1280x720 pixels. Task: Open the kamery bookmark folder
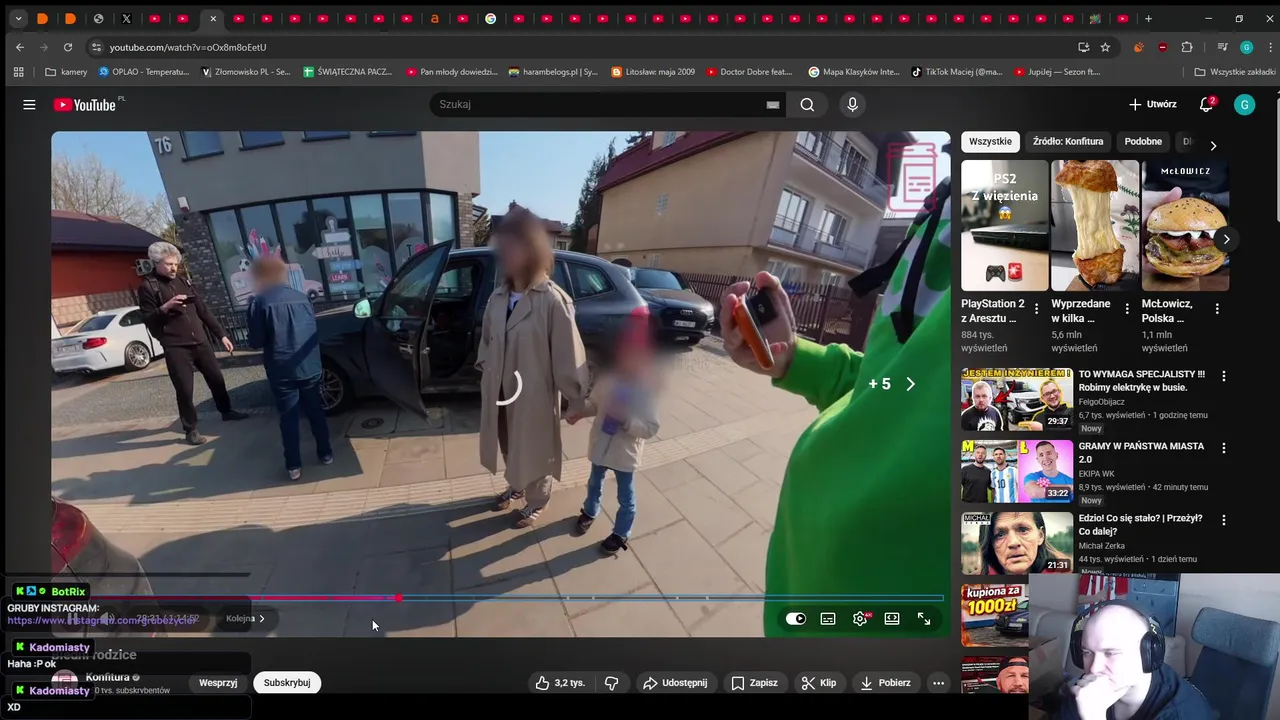66,72
